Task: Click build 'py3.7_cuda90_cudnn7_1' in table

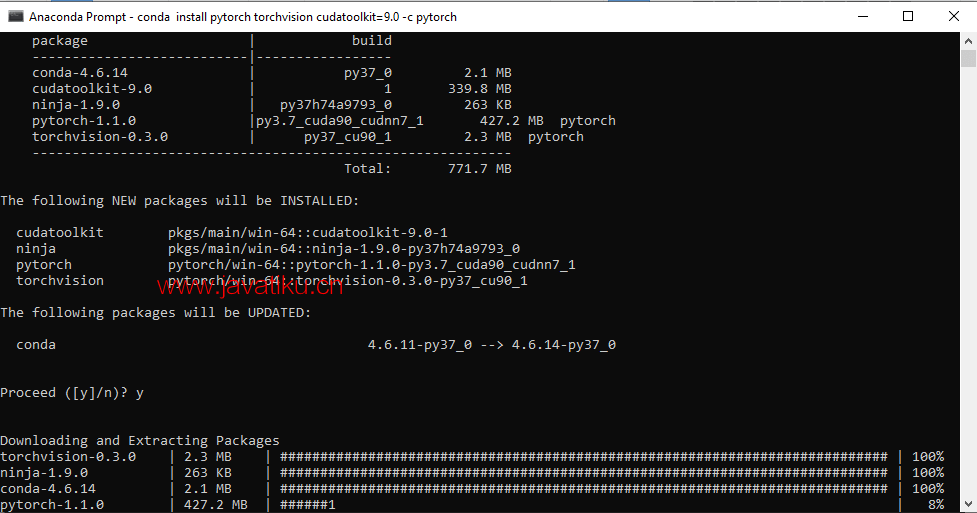Action: tap(340, 121)
